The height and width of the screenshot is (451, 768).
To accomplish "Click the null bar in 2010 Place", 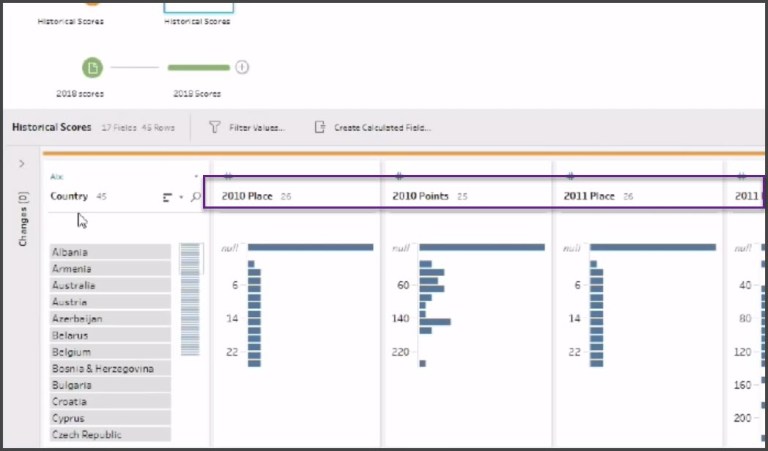I will click(x=310, y=247).
